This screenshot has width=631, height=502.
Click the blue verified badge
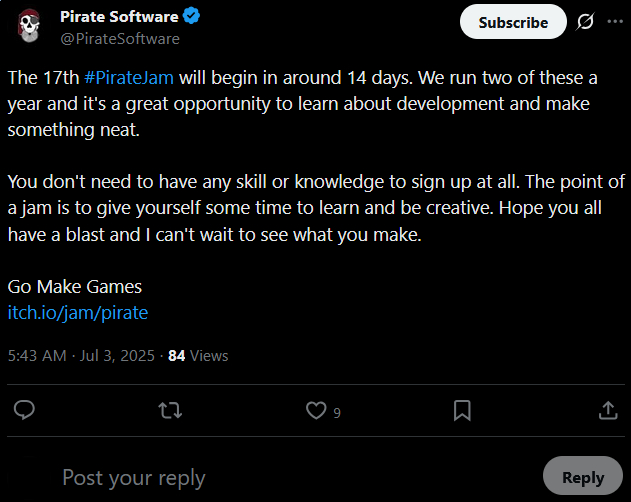click(191, 16)
